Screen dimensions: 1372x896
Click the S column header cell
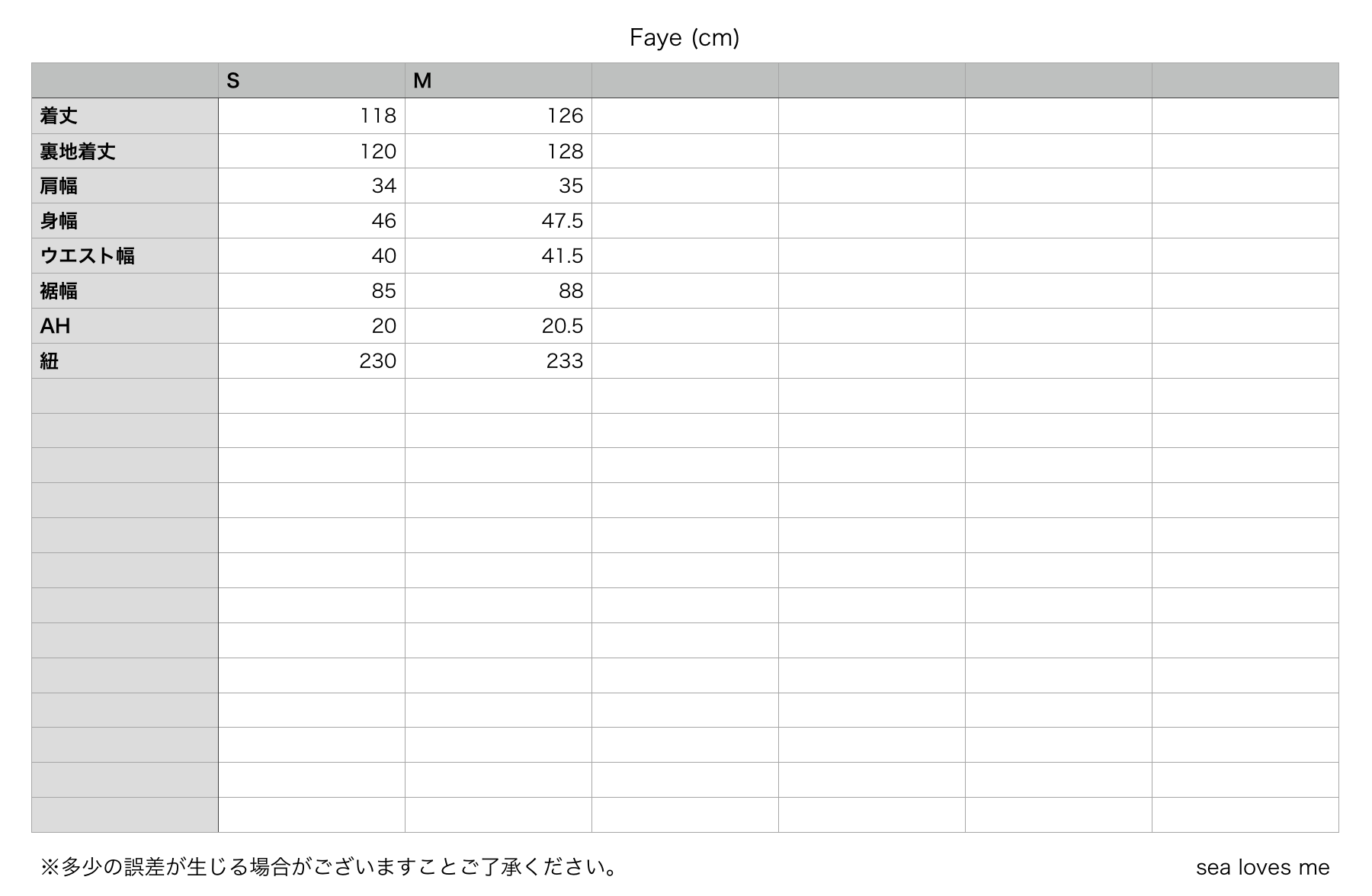(x=312, y=81)
